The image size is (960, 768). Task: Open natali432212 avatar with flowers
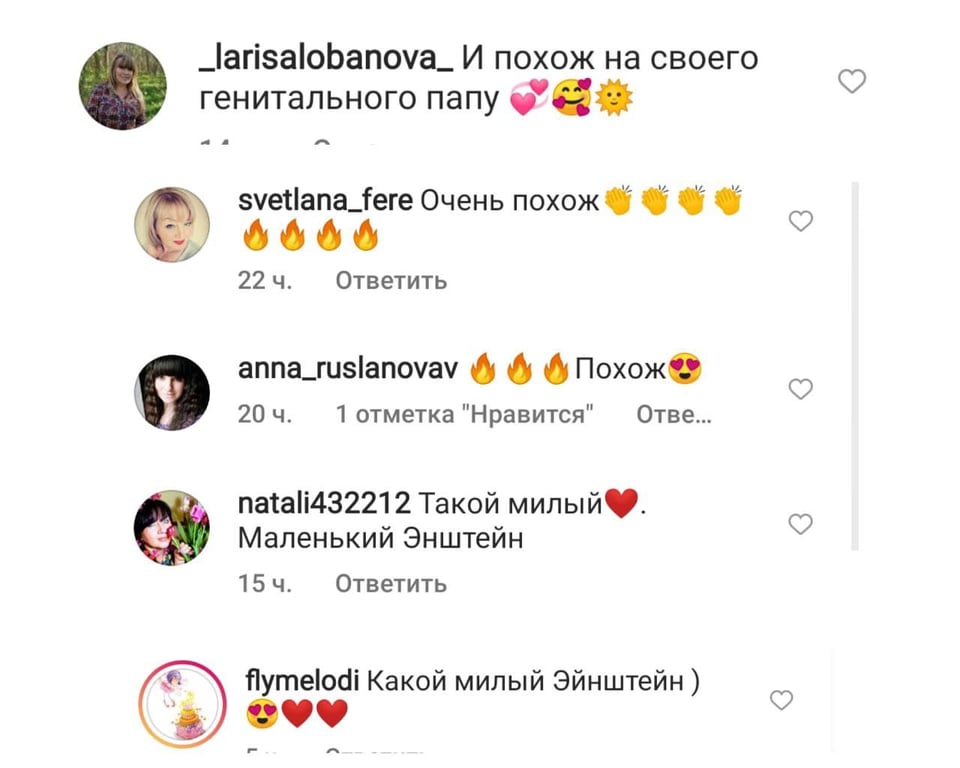[x=172, y=527]
